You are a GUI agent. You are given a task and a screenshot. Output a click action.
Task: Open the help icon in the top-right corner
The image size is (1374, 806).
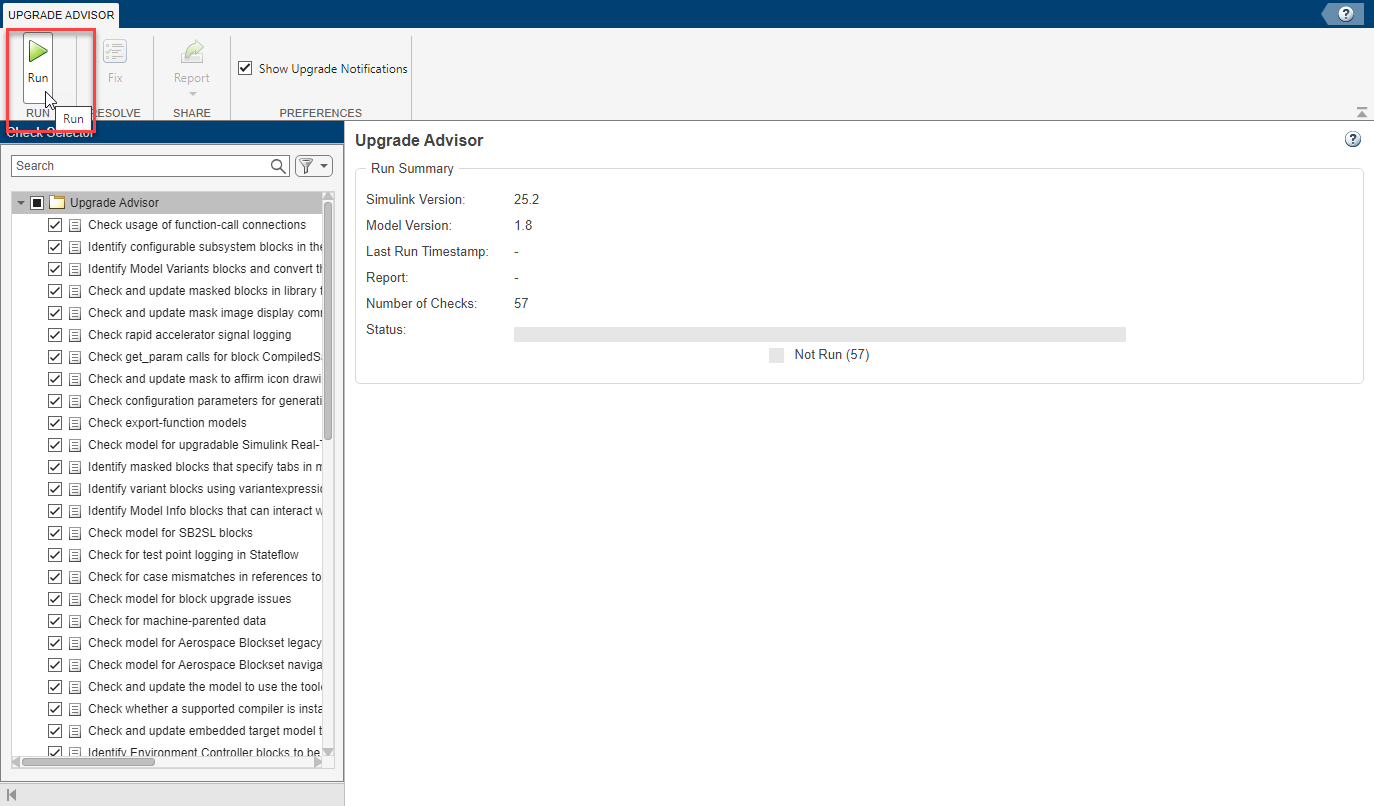[x=1344, y=14]
